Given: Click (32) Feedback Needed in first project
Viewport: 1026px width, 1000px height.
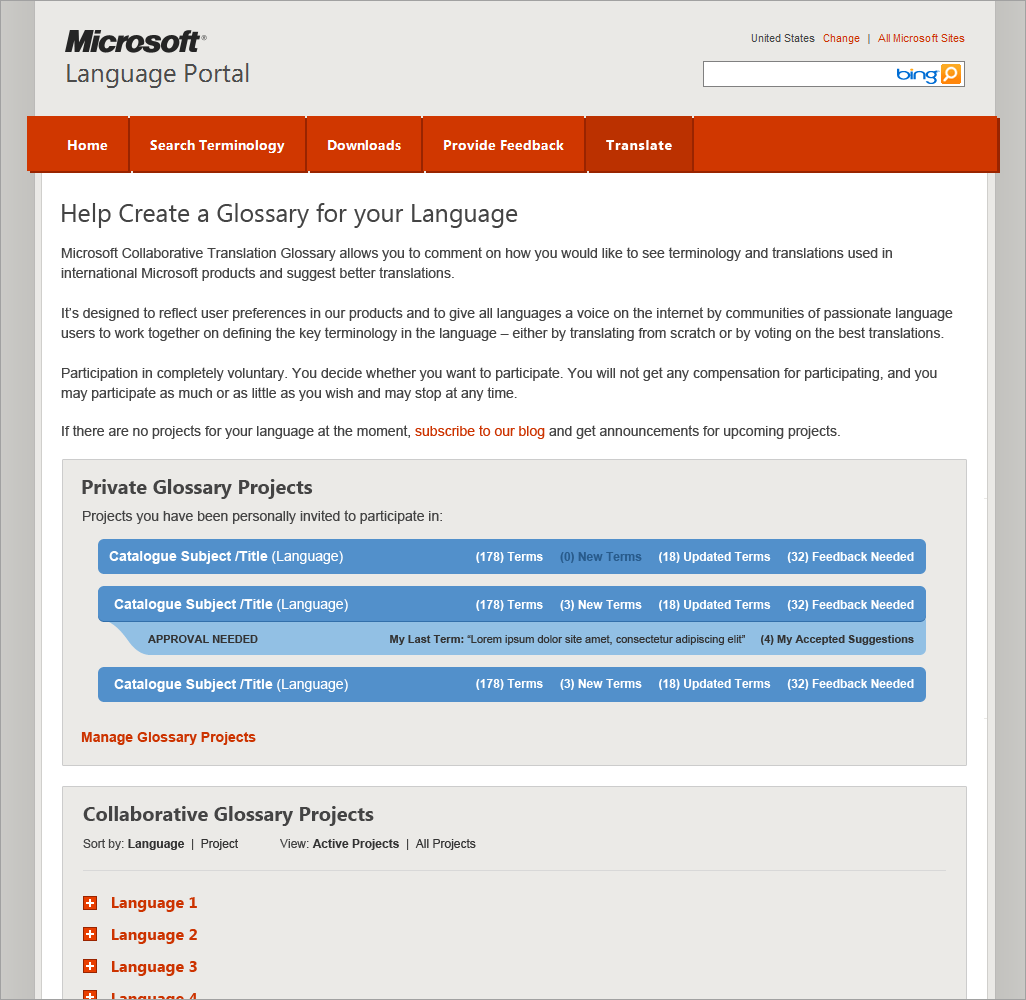Looking at the screenshot, I should click(x=851, y=557).
